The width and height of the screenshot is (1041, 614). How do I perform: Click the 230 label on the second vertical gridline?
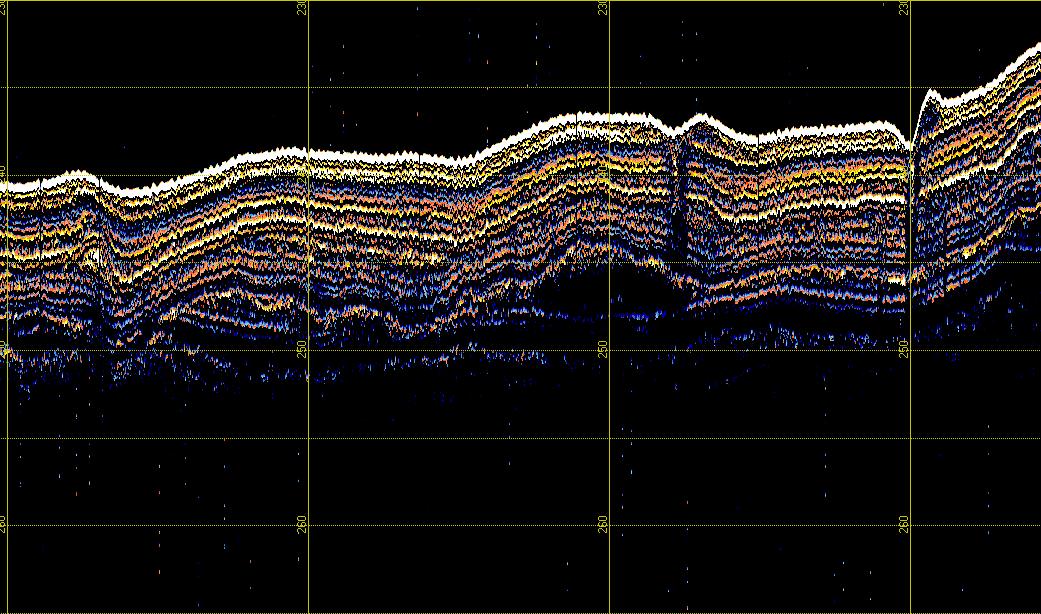pos(303,8)
